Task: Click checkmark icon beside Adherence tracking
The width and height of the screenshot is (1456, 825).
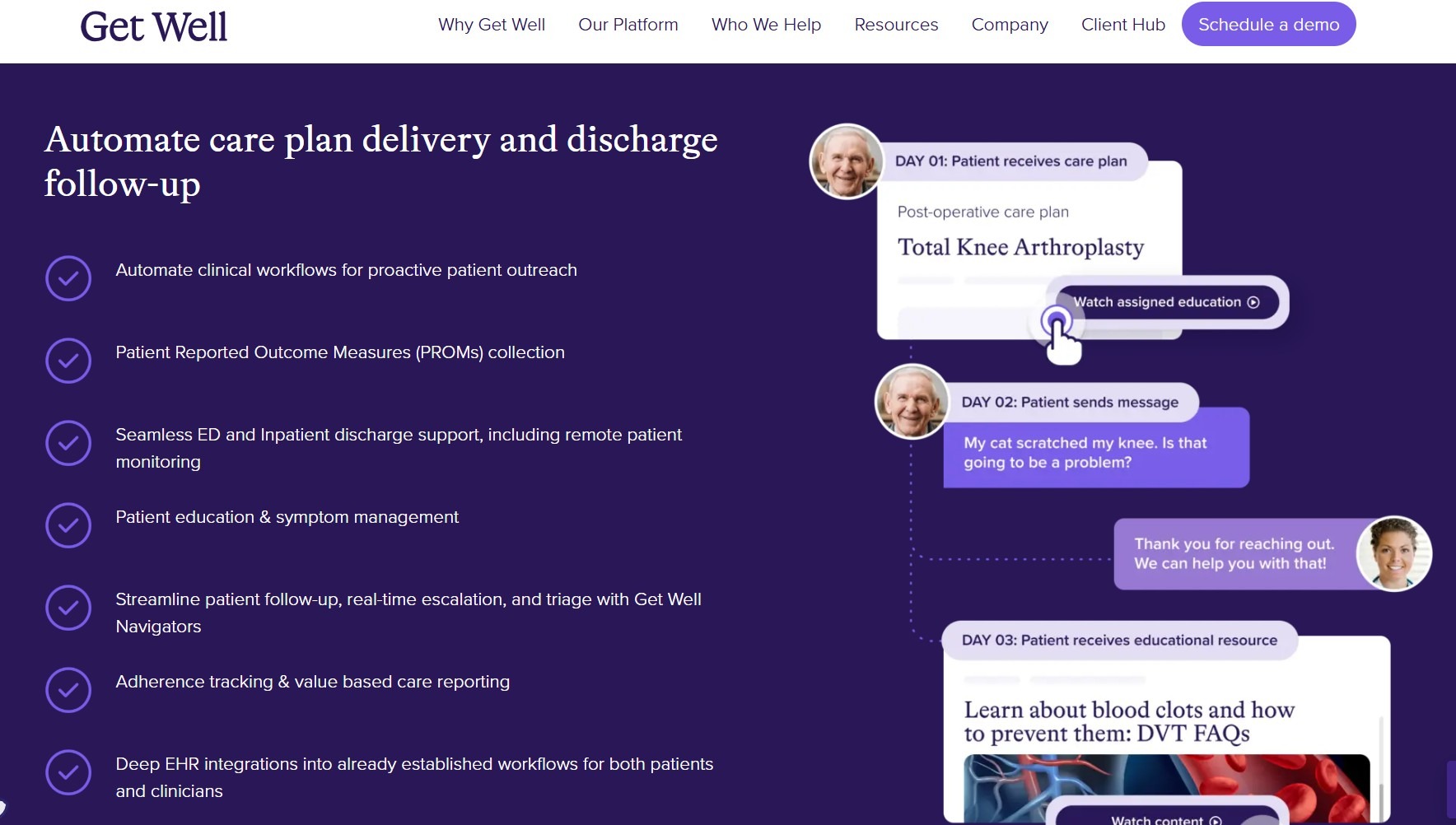Action: (x=68, y=690)
